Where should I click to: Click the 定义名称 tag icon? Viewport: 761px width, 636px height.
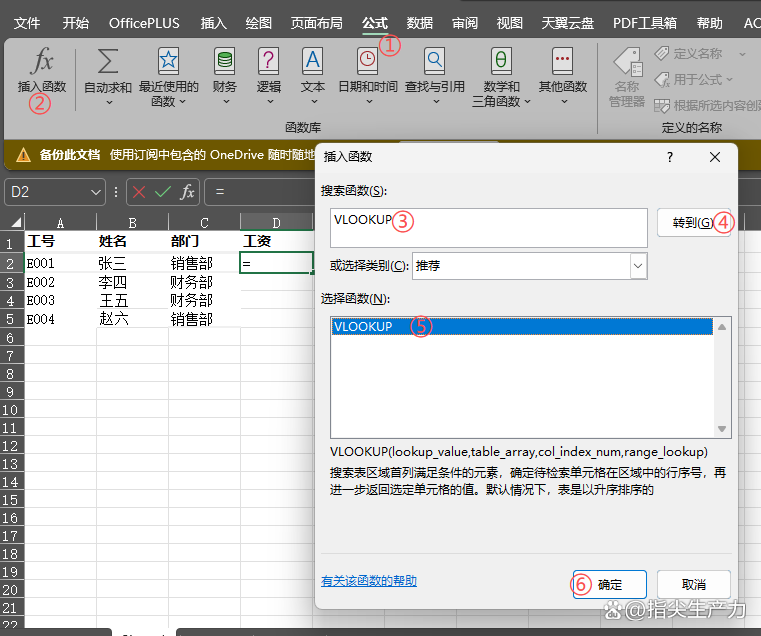[662, 53]
